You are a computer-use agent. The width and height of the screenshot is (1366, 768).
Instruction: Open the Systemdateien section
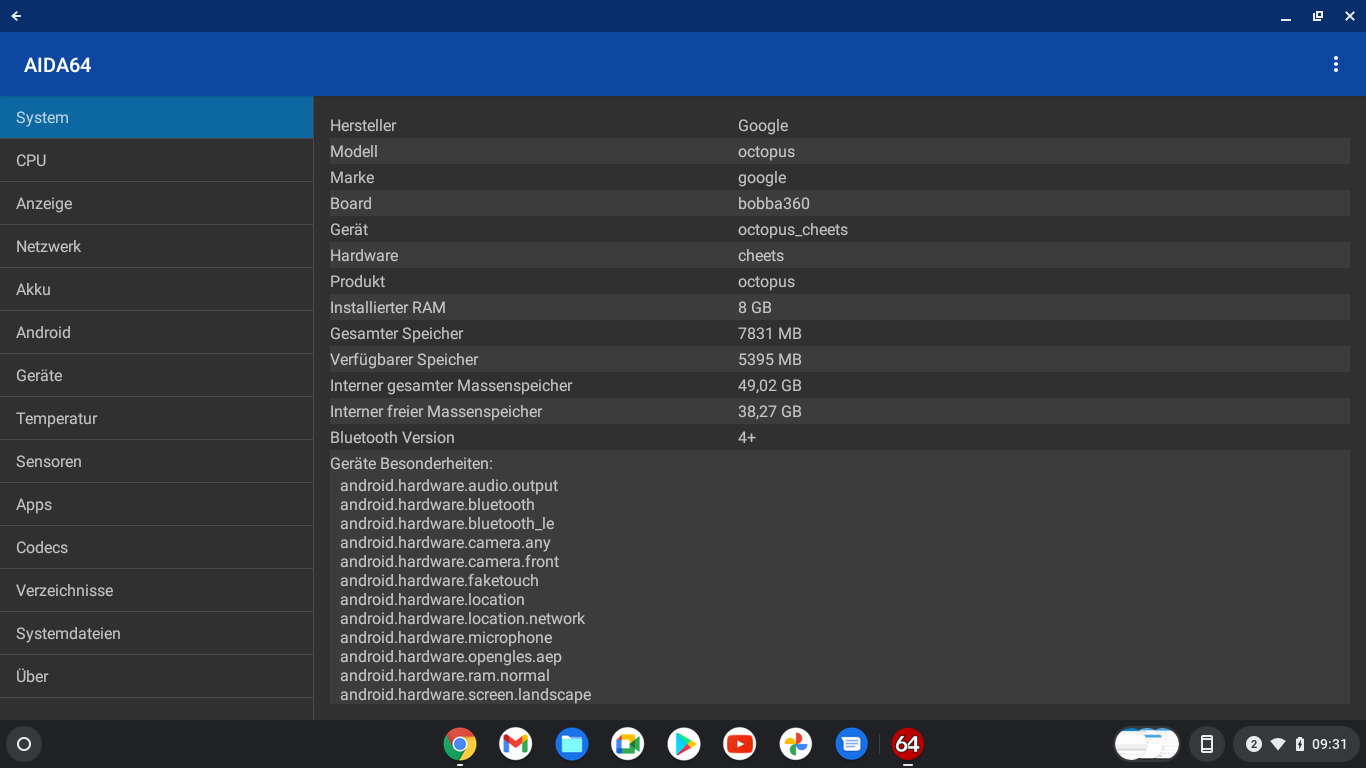click(x=157, y=633)
